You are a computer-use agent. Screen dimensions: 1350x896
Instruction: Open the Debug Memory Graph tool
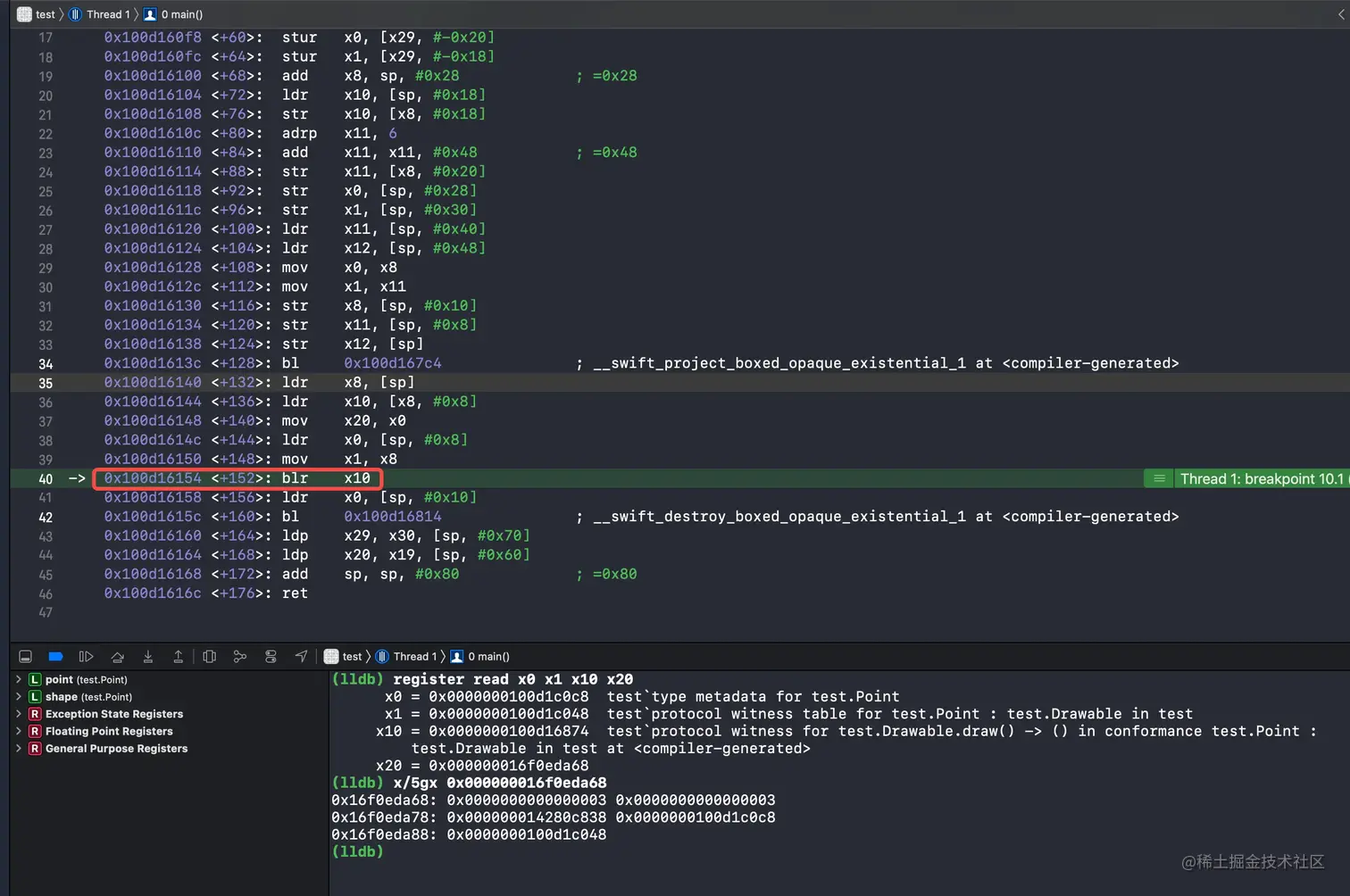coord(239,657)
